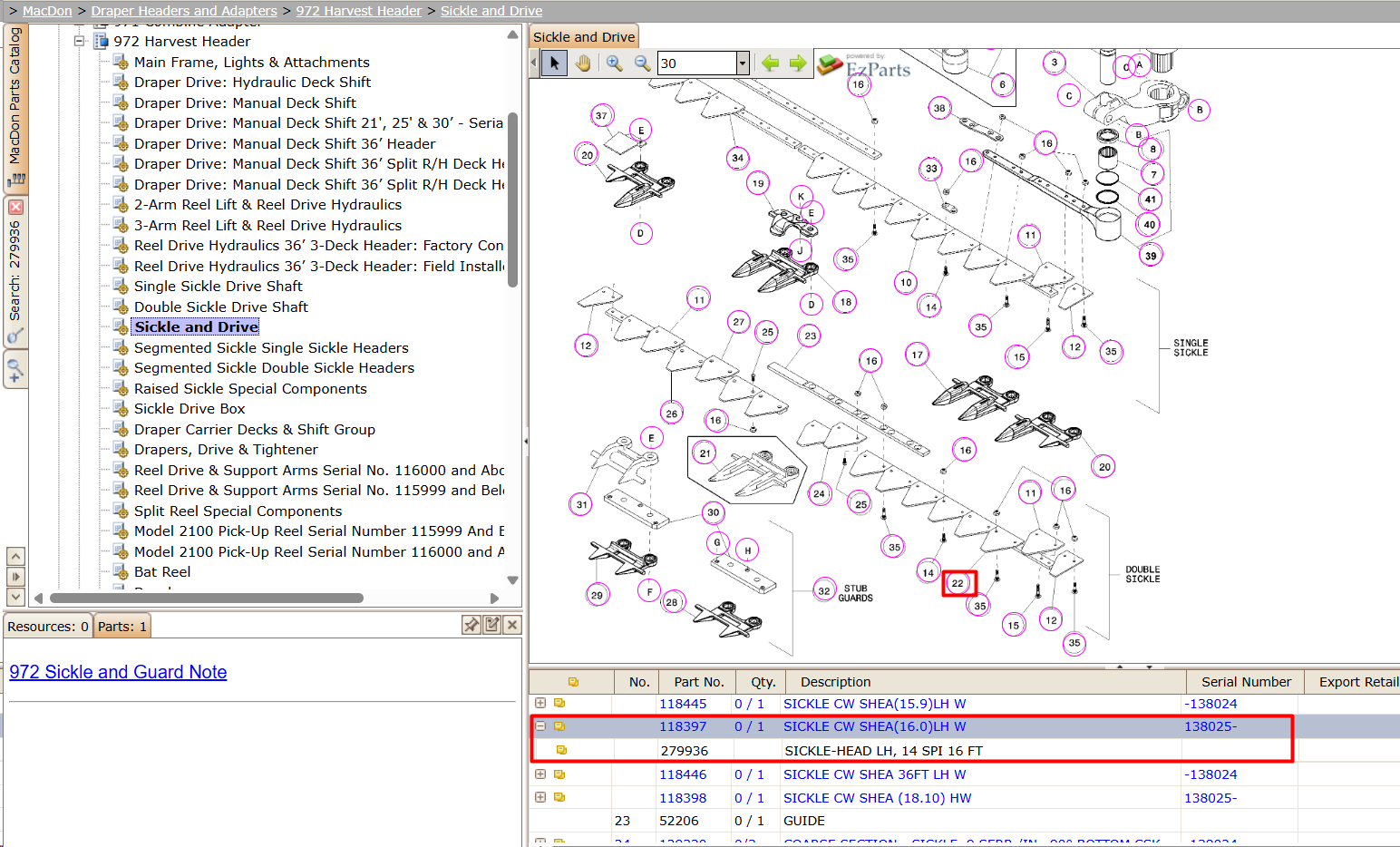Click the tree horizontal scrollbar thumb
Viewport: 1400px width, 847px height.
(x=207, y=598)
